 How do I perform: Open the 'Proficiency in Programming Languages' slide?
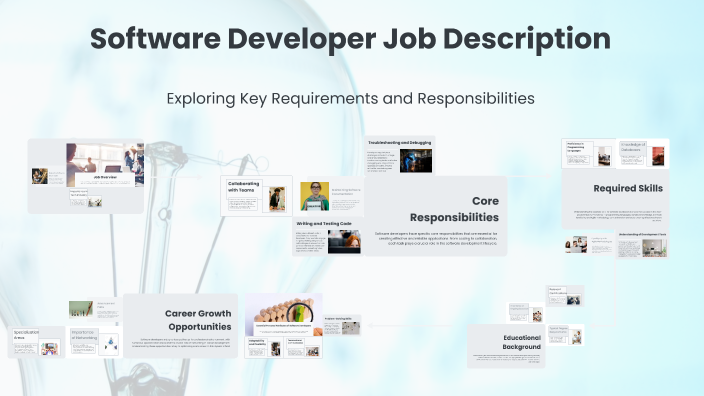pos(588,154)
